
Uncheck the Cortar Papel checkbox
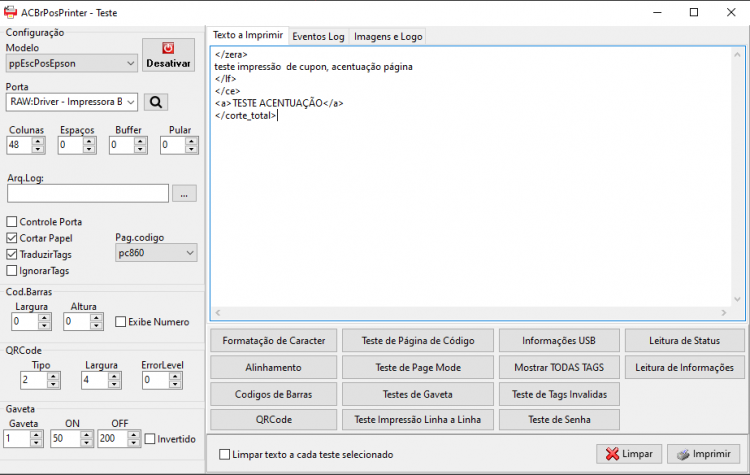(x=12, y=238)
